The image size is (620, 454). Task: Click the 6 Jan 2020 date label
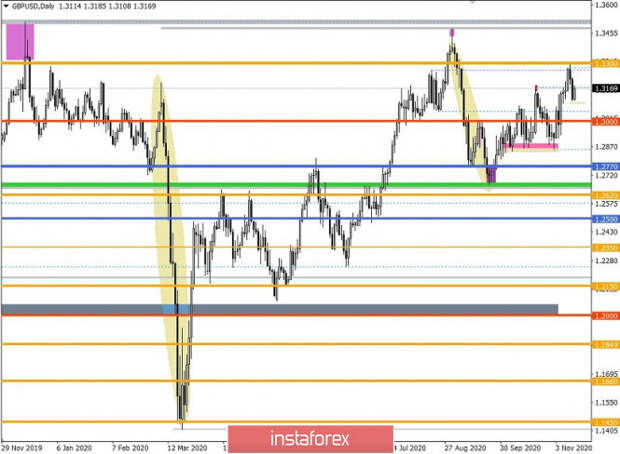point(74,448)
